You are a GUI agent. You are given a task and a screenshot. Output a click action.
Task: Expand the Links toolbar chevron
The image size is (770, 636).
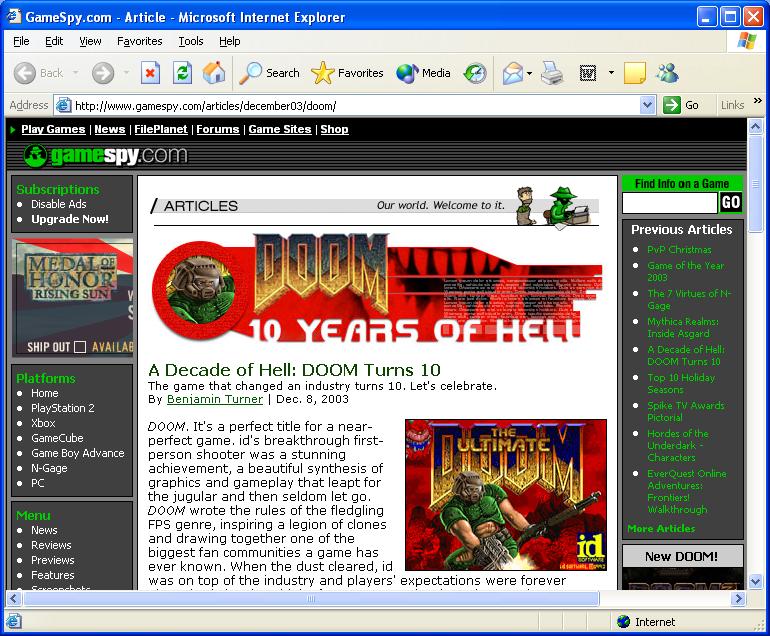coord(758,101)
